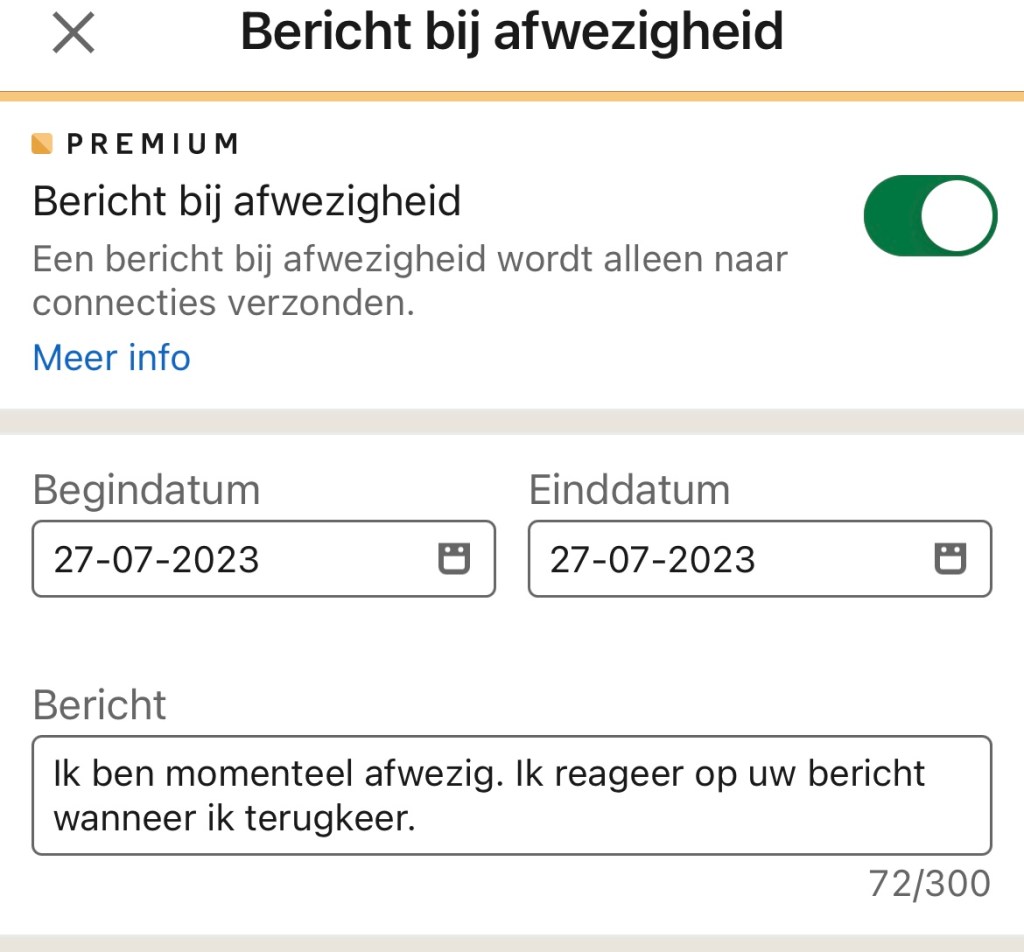Screen dimensions: 1024x952
Task: Open the Begindatum calendar picker icon
Action: 454,559
